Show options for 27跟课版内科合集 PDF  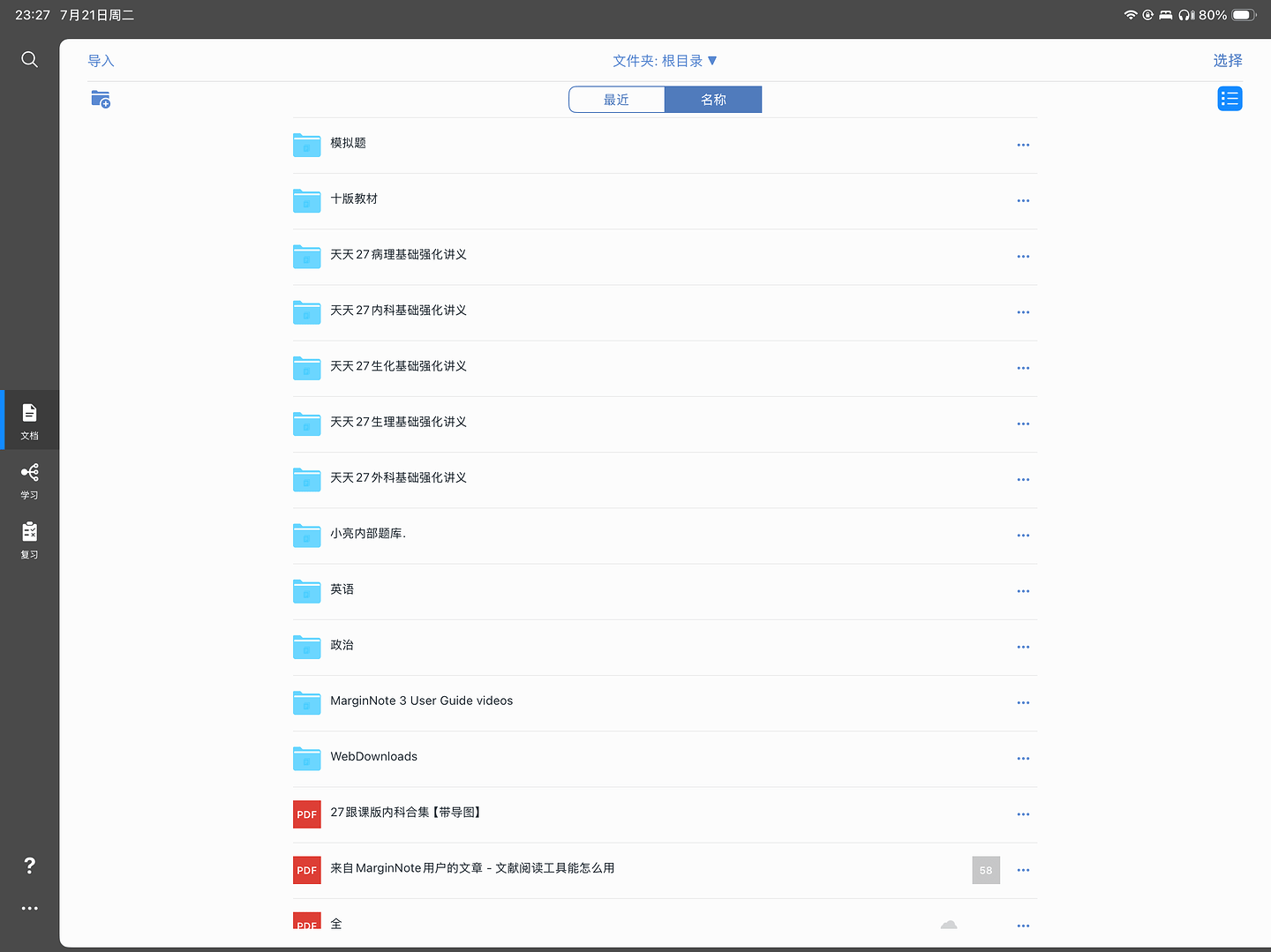point(1023,814)
